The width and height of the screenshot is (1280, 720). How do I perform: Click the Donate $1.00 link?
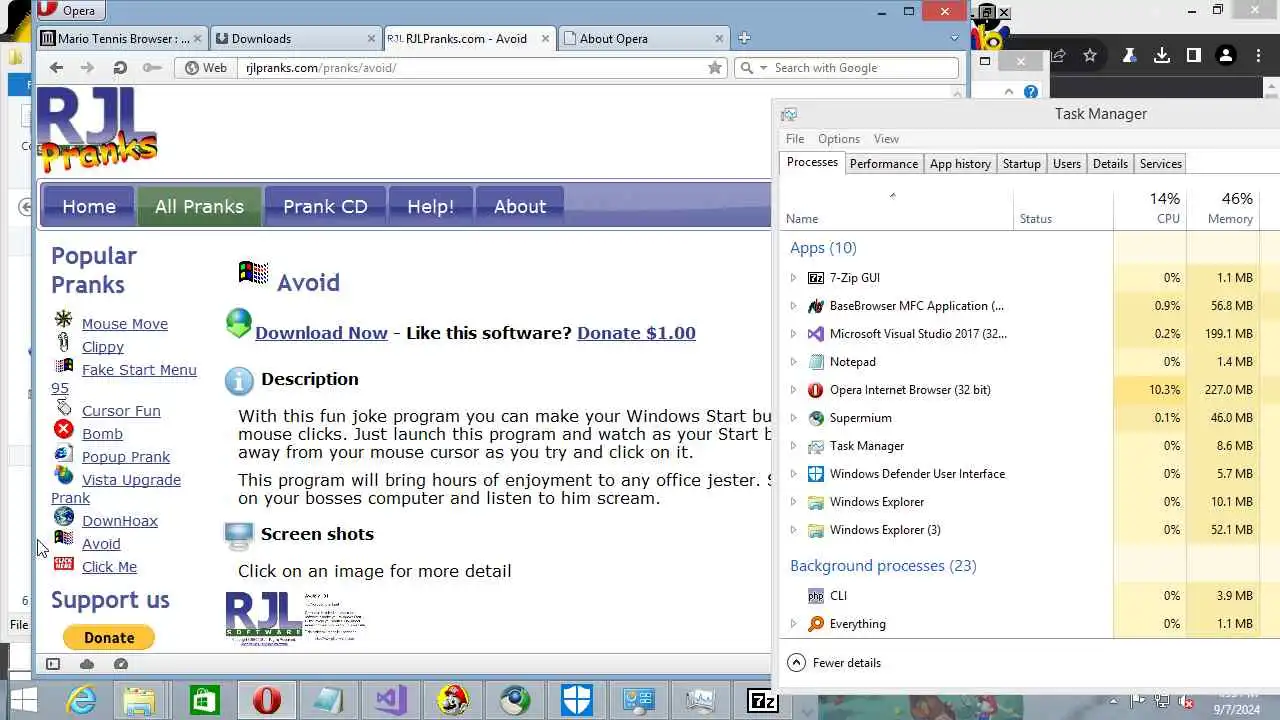[x=636, y=333]
